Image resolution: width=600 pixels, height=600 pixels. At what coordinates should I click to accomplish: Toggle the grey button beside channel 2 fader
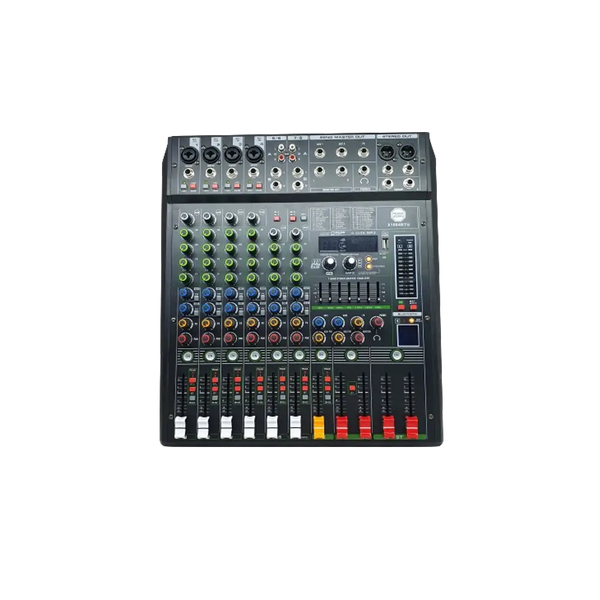[x=215, y=398]
